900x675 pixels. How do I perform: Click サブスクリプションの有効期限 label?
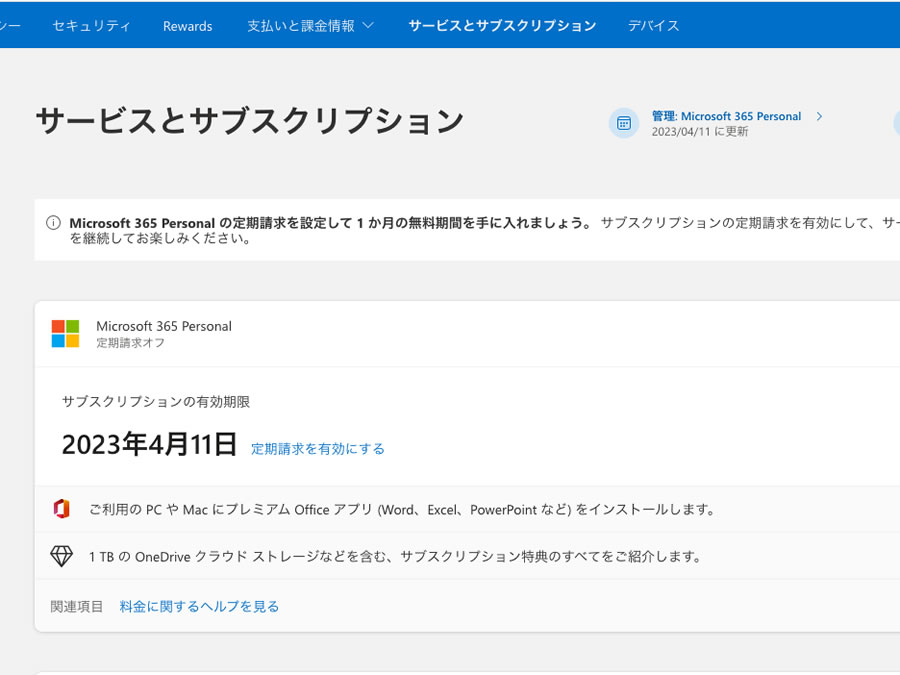coord(156,402)
